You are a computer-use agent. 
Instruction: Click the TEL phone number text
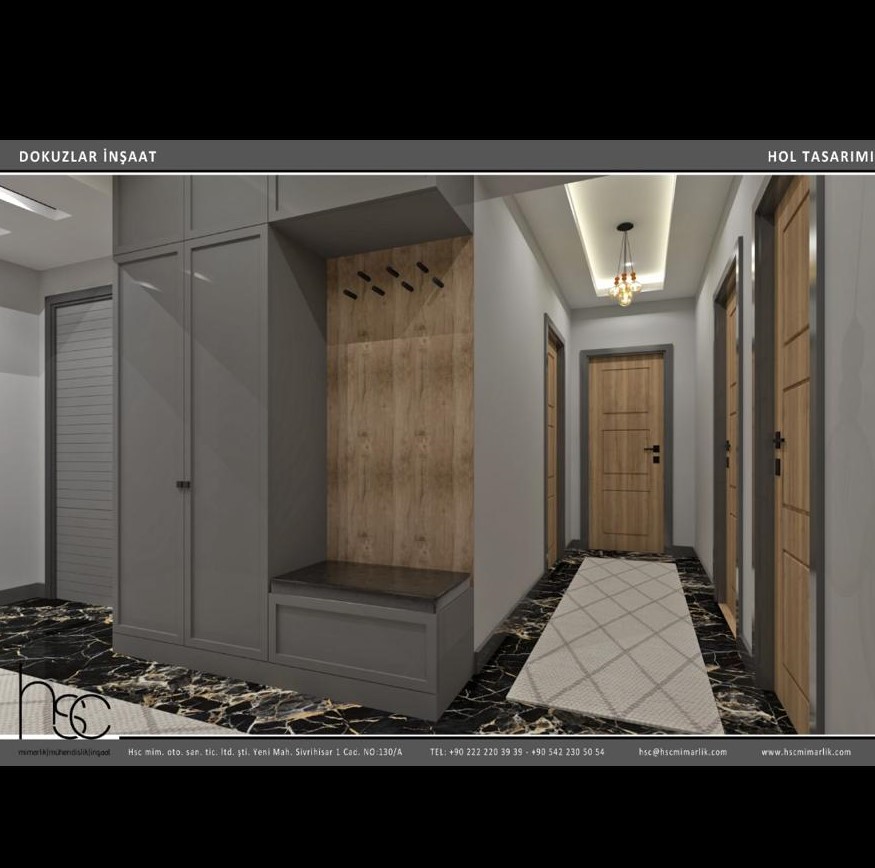(x=517, y=752)
